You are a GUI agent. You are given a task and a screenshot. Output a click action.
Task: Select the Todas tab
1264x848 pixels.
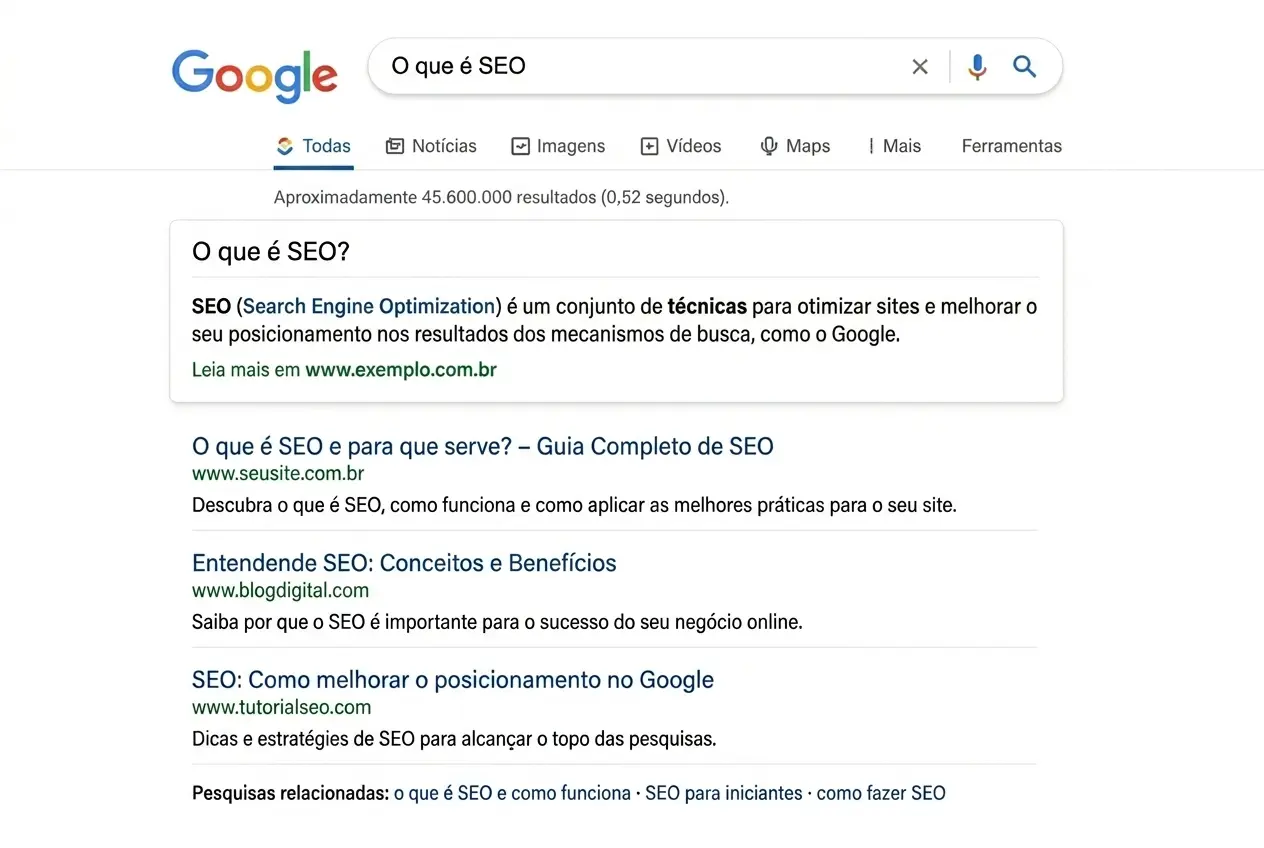tap(313, 146)
